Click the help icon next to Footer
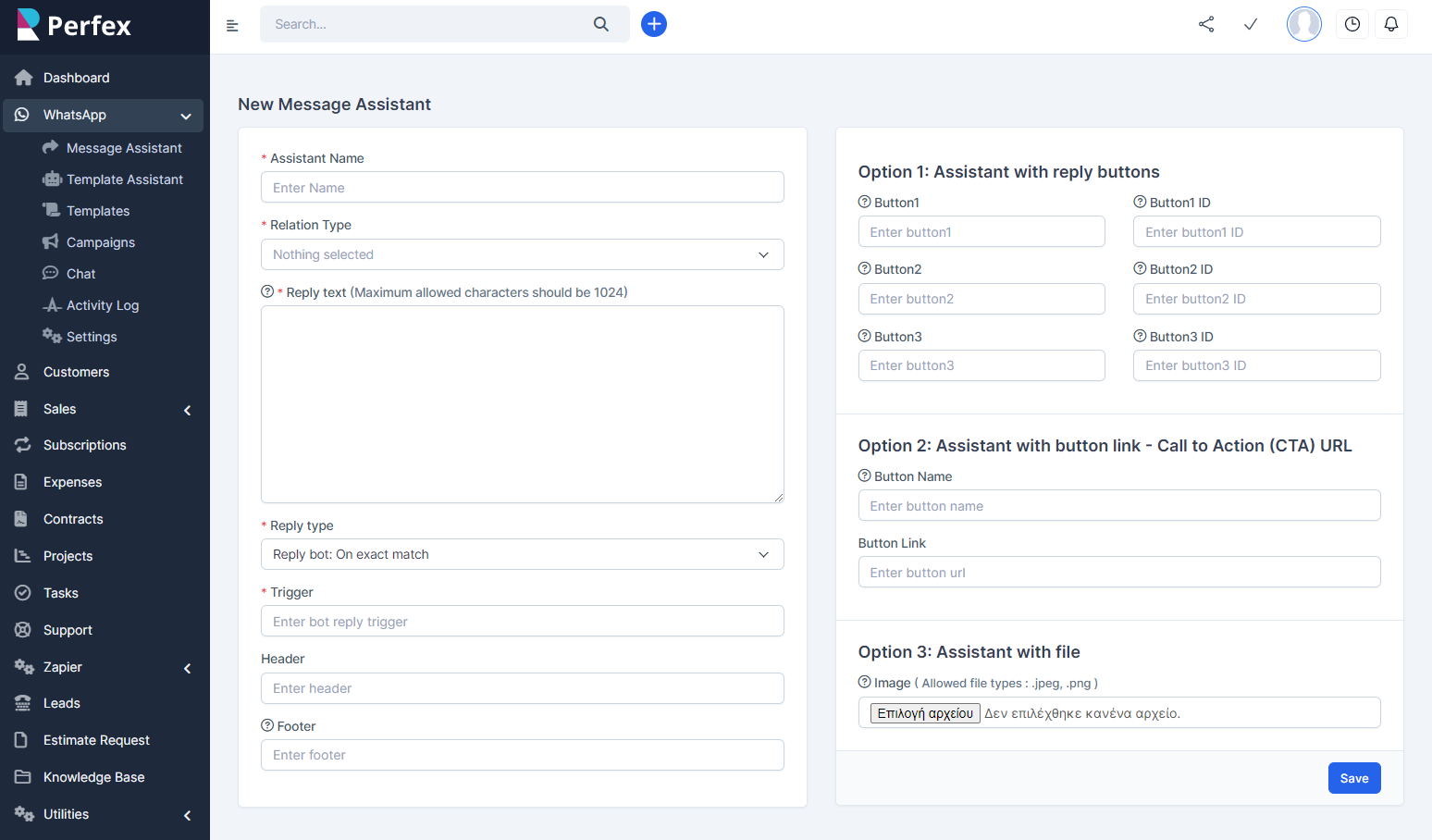This screenshot has width=1432, height=840. (266, 725)
